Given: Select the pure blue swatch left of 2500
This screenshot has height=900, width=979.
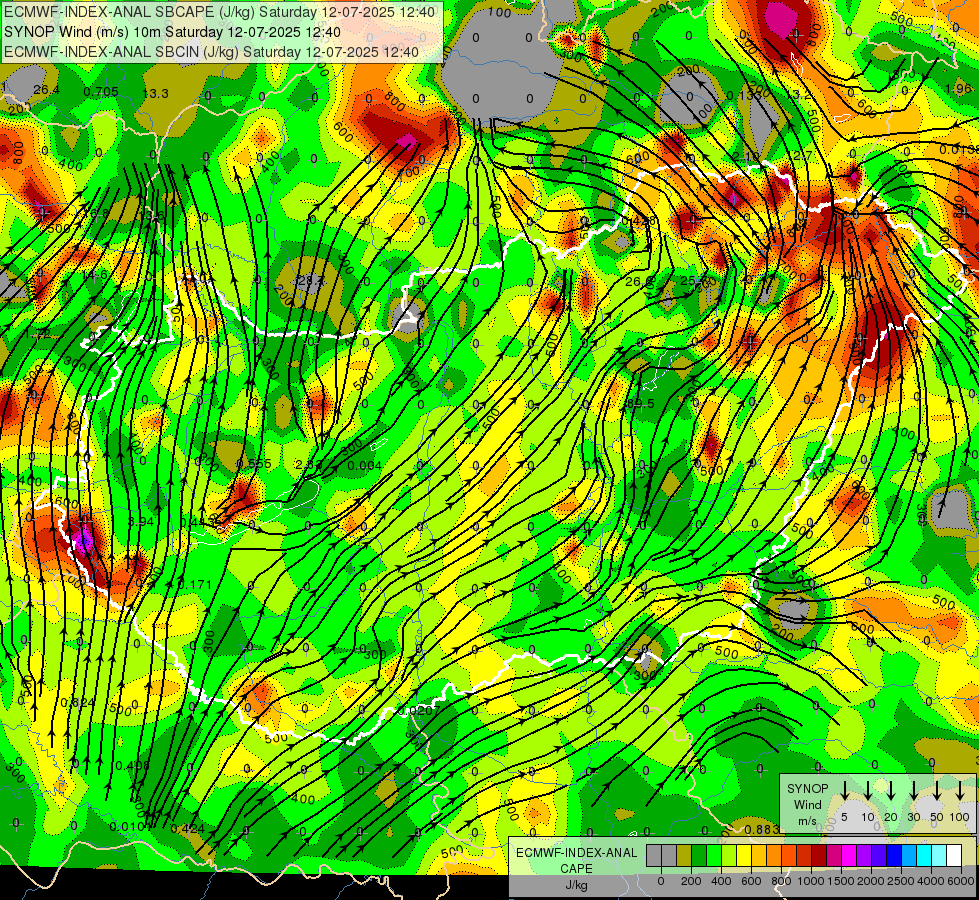Looking at the screenshot, I should pos(893,856).
